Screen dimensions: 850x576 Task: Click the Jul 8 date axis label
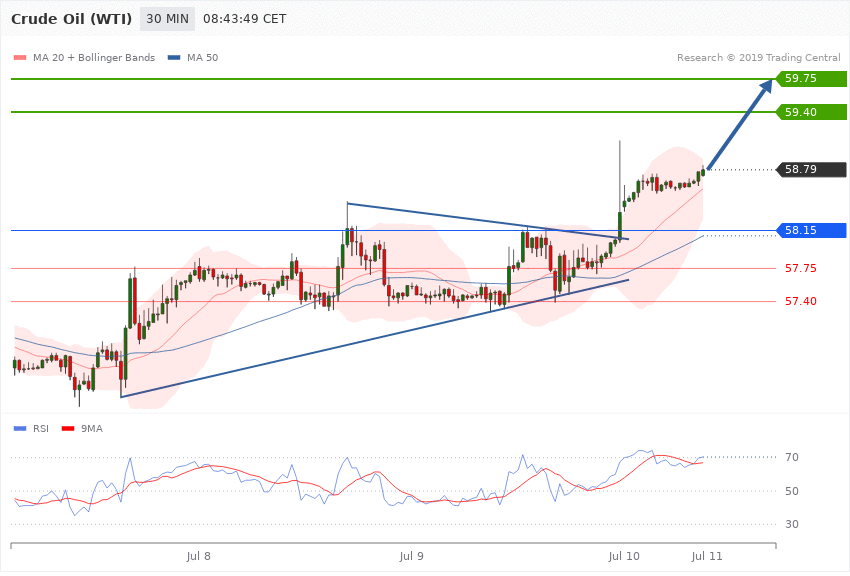pos(198,556)
